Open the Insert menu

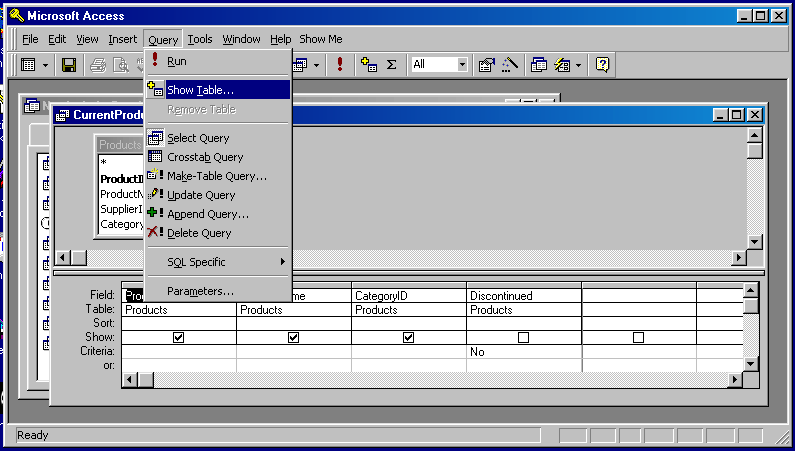pos(123,39)
